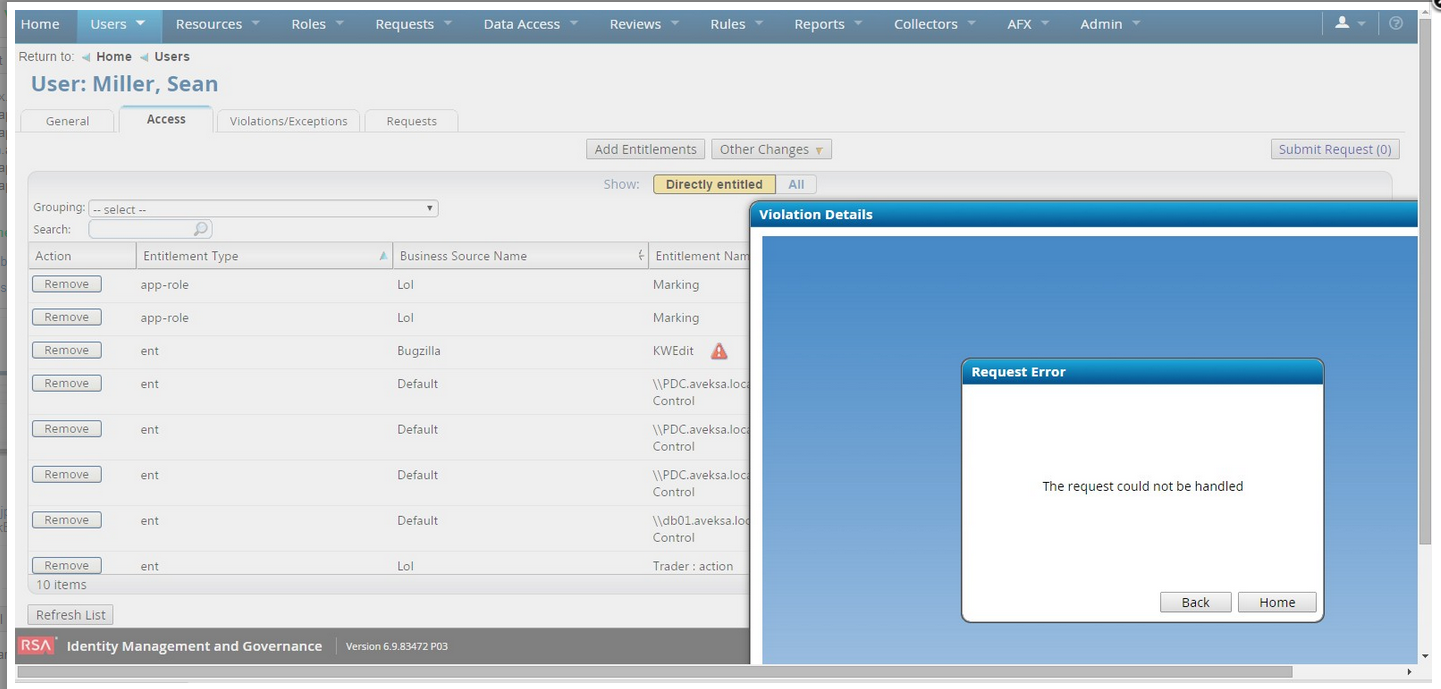This screenshot has height=689, width=1441.
Task: Click the RSA logo in footer
Action: point(37,645)
